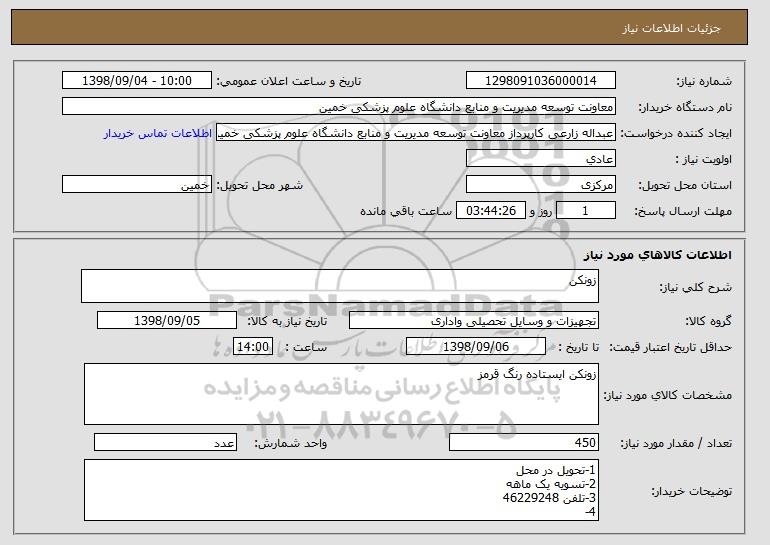The width and height of the screenshot is (770, 545).
Task: Click the label حداقل تاریخ اعتبار قیمت
Action: click(x=670, y=347)
